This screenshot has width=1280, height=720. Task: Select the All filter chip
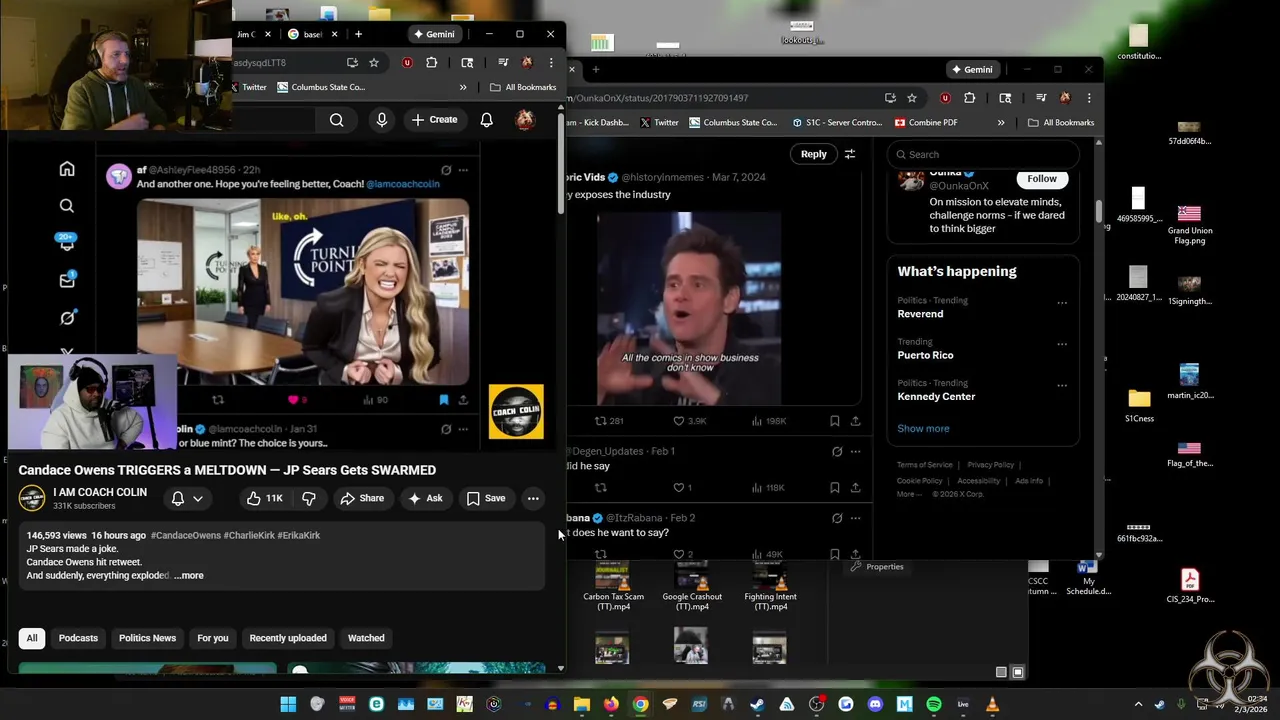[x=32, y=638]
